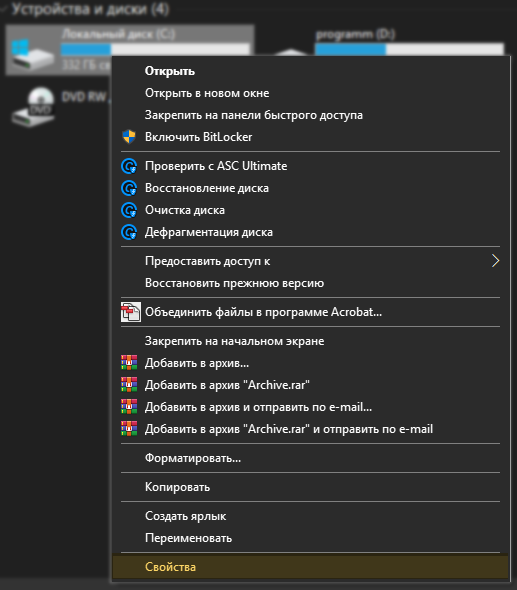517x590 pixels.
Task: Click WinRAR icon beside Добавить в архив "Archive.rar"
Action: 129,385
